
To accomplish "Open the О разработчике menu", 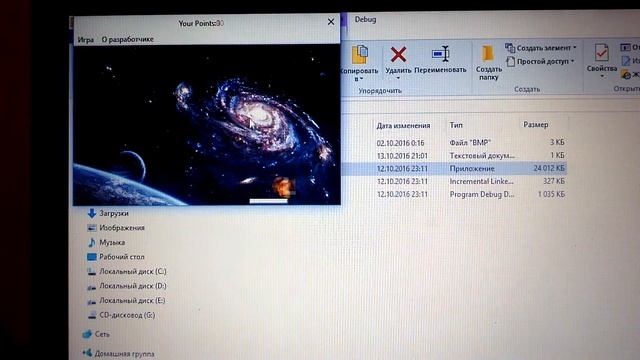I will [x=128, y=40].
